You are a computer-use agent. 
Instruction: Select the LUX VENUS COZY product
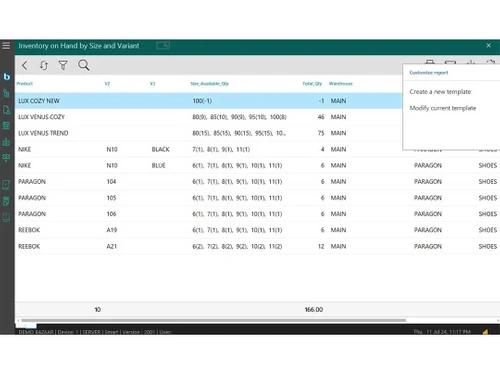[41, 117]
